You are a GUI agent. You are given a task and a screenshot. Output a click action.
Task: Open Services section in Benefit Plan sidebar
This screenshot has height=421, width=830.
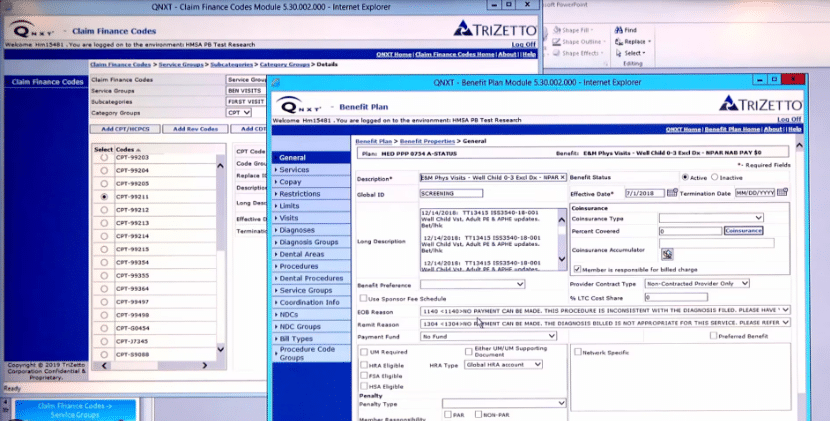click(311, 169)
